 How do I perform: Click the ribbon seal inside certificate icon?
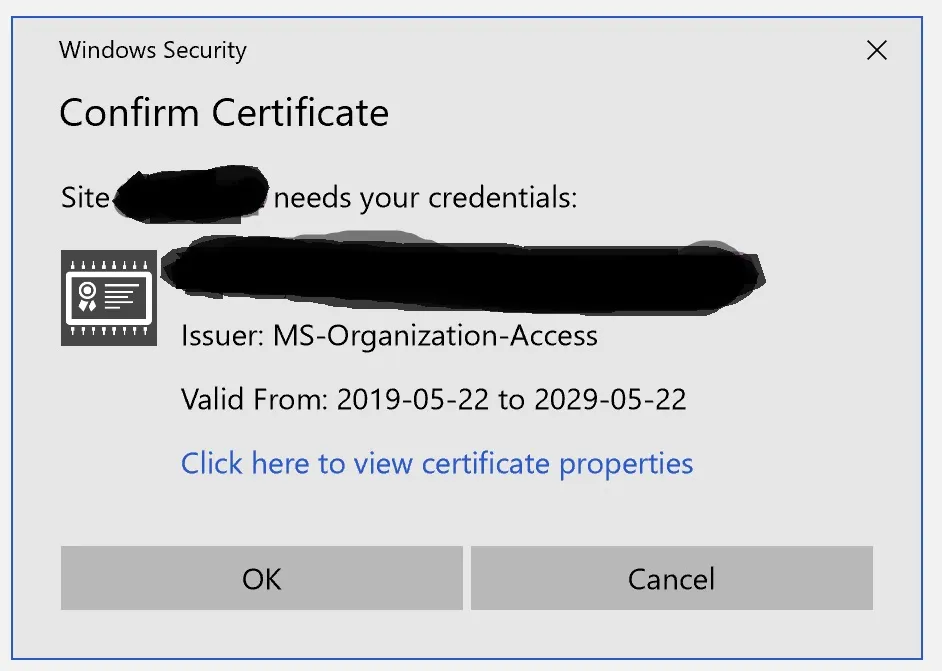88,296
